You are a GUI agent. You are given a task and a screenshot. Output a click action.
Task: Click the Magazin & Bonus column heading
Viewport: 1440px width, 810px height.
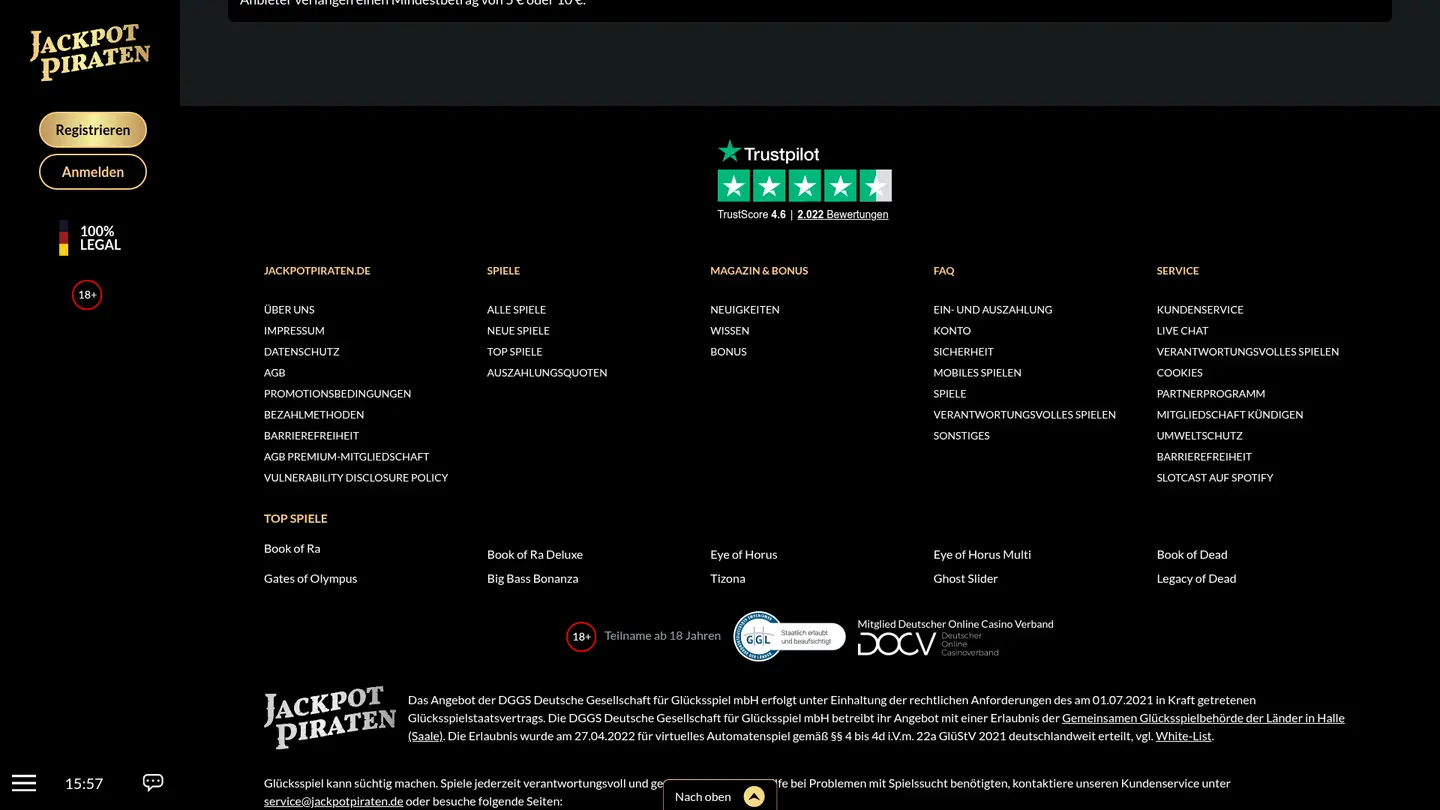coord(759,271)
